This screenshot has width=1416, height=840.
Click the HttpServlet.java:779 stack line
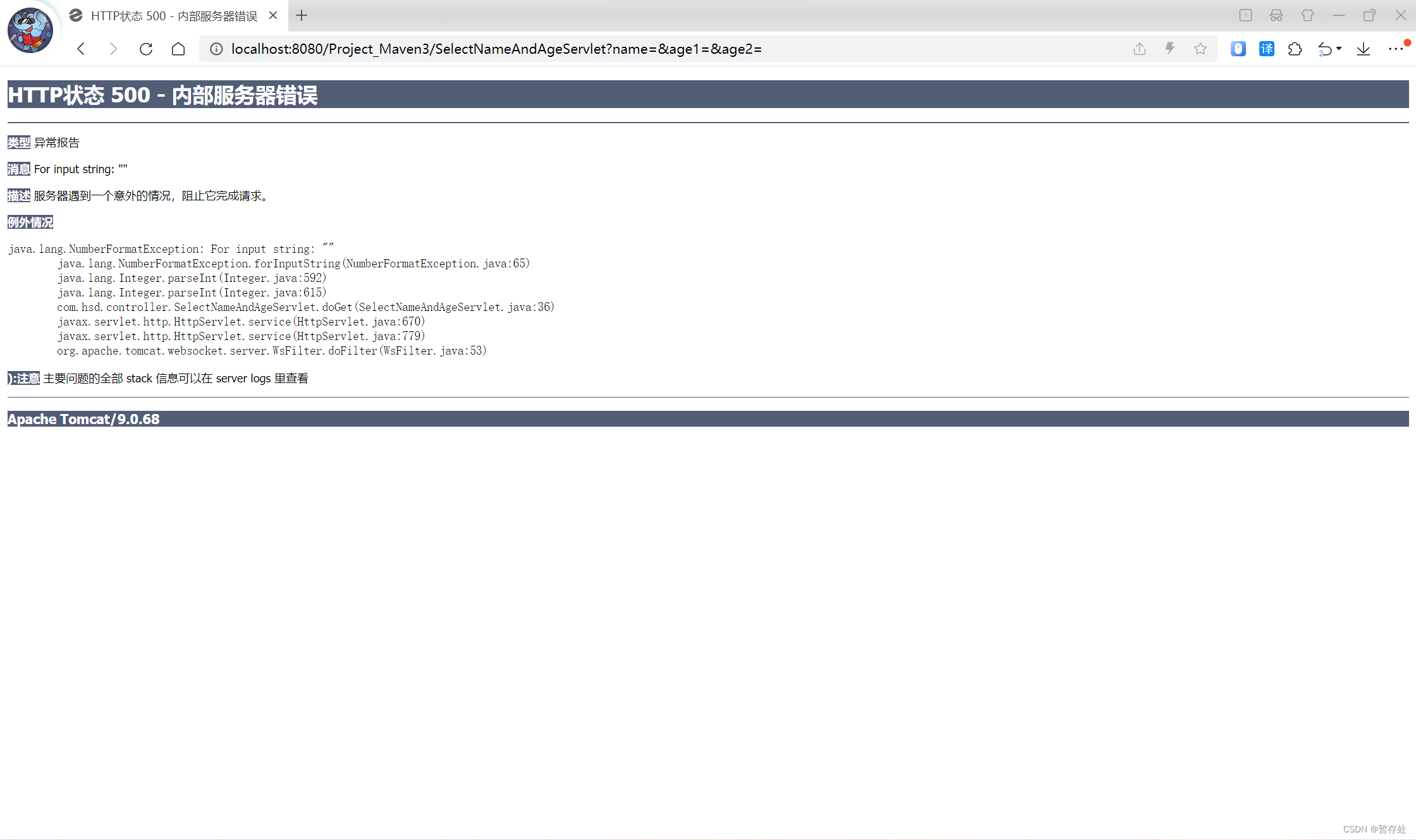[241, 336]
